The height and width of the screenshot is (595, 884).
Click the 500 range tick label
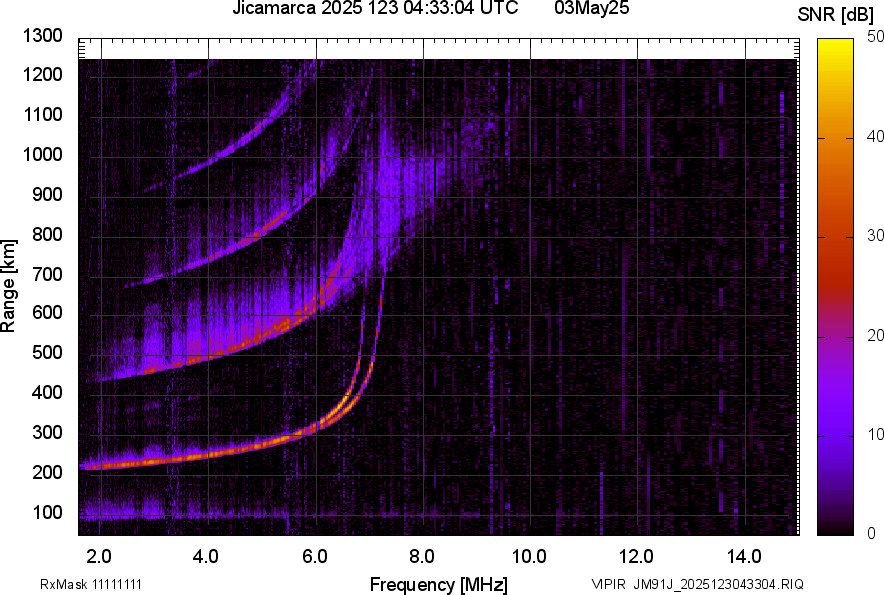tap(47, 352)
